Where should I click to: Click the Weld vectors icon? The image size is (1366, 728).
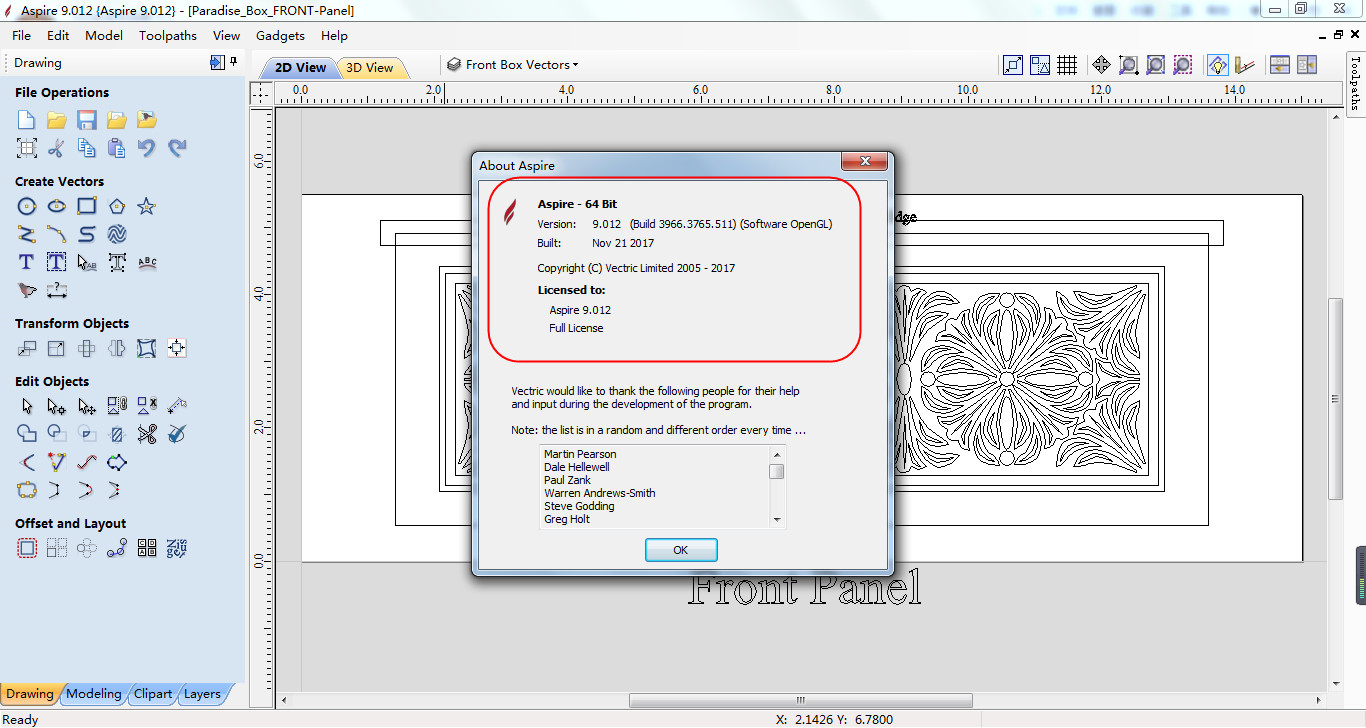tap(27, 434)
